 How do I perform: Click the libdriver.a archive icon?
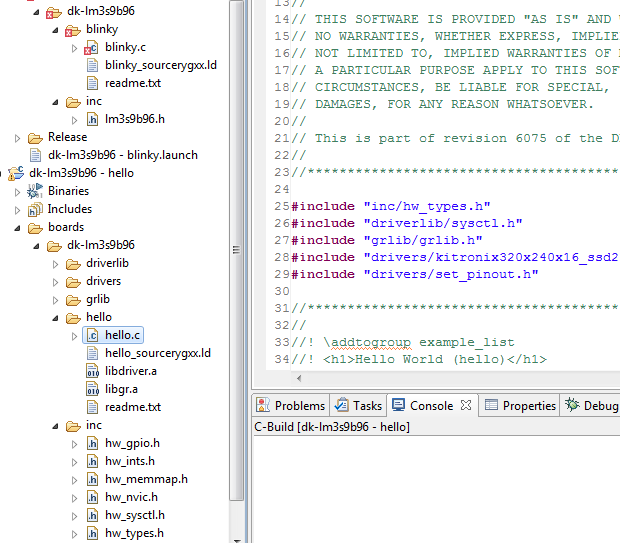point(92,371)
